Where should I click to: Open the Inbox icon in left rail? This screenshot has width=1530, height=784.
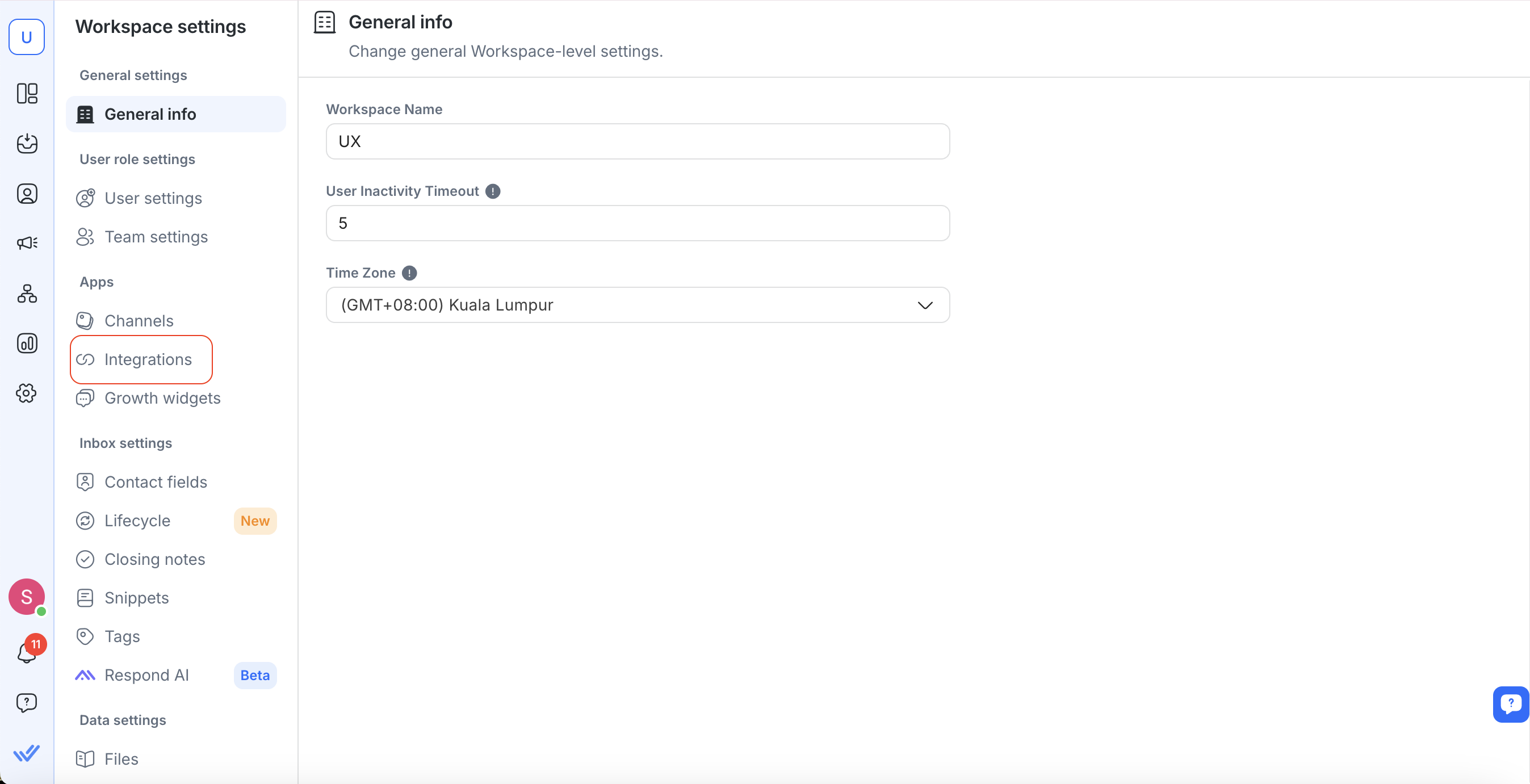pos(27,143)
